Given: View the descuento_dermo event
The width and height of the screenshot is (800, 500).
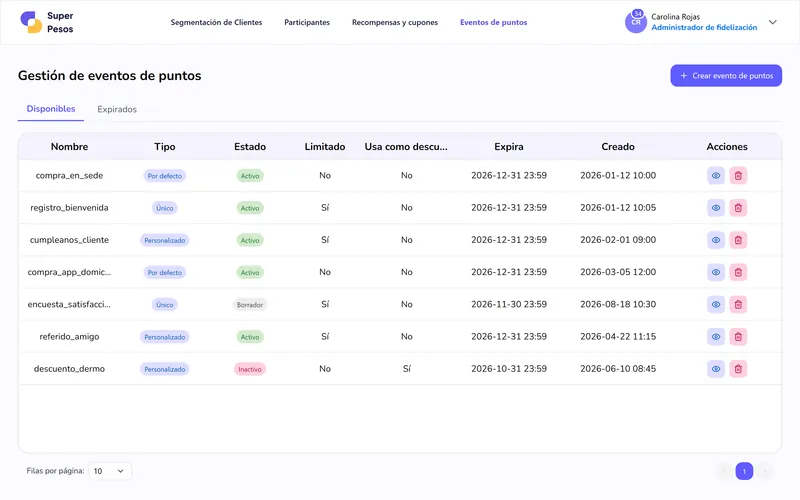Looking at the screenshot, I should (x=716, y=369).
